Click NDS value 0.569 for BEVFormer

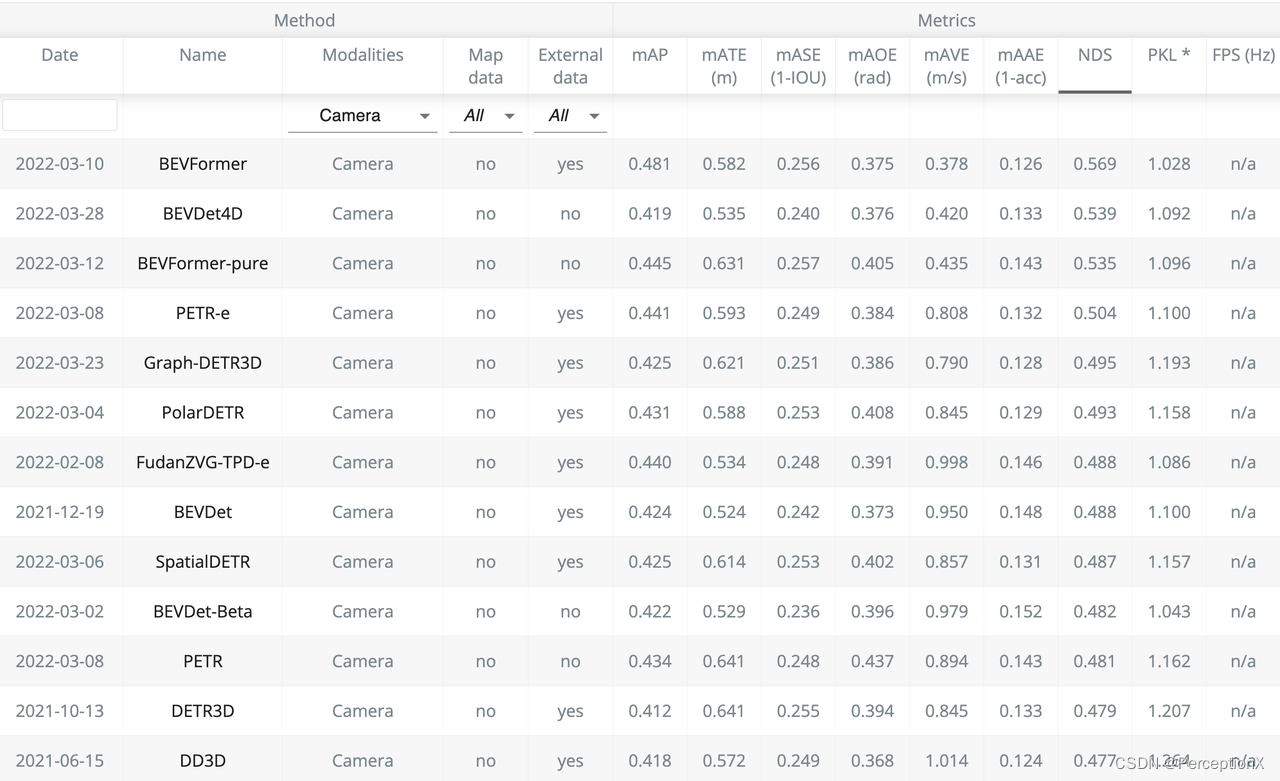[x=1095, y=164]
